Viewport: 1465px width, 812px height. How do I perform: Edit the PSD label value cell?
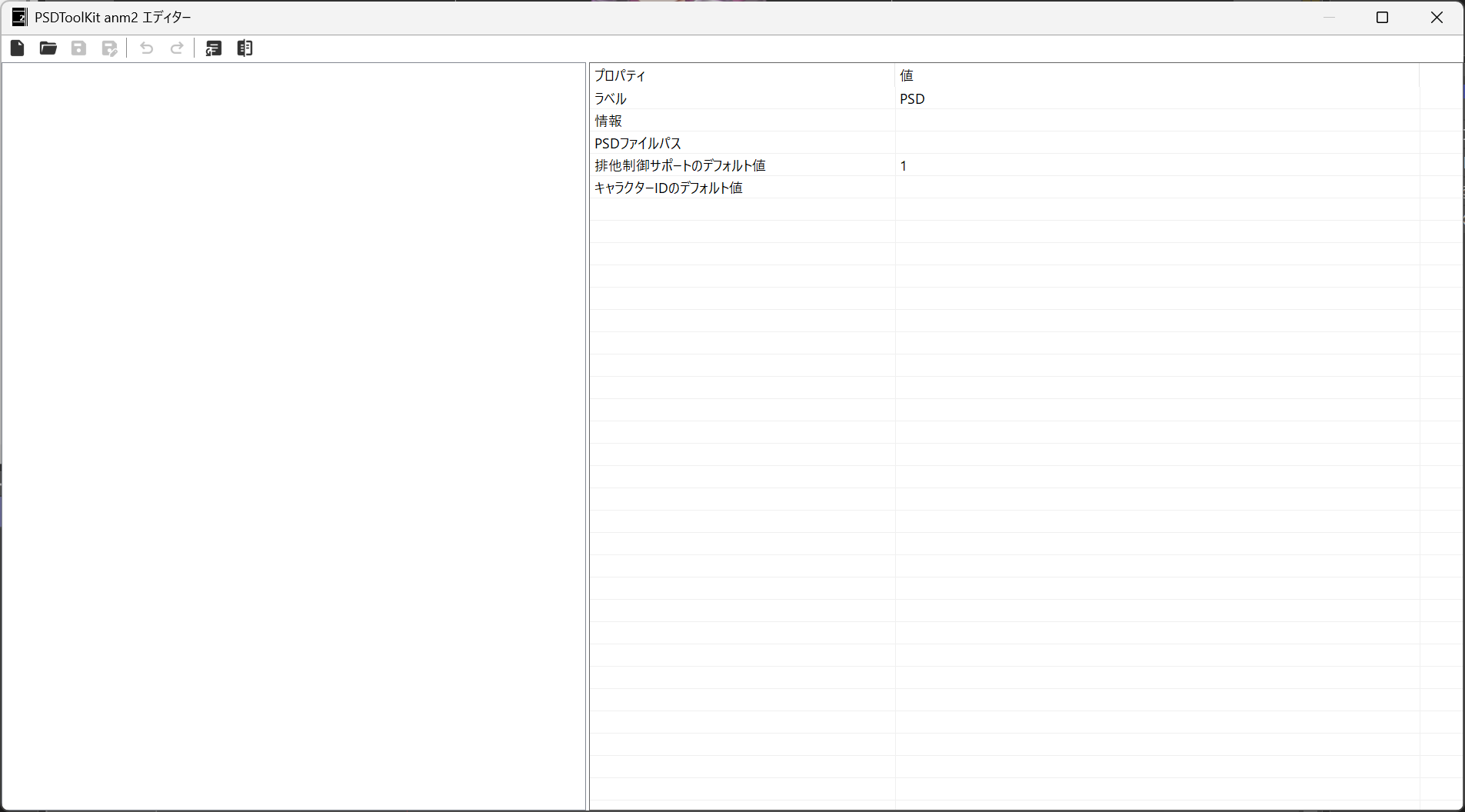913,98
